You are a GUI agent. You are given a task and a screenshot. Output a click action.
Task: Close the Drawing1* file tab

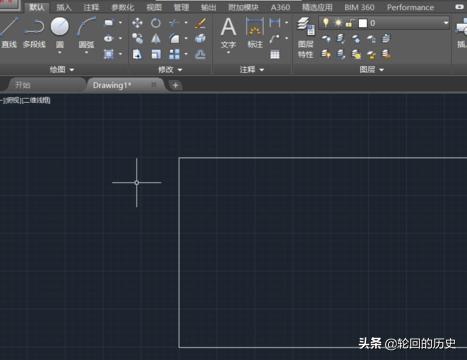(154, 85)
